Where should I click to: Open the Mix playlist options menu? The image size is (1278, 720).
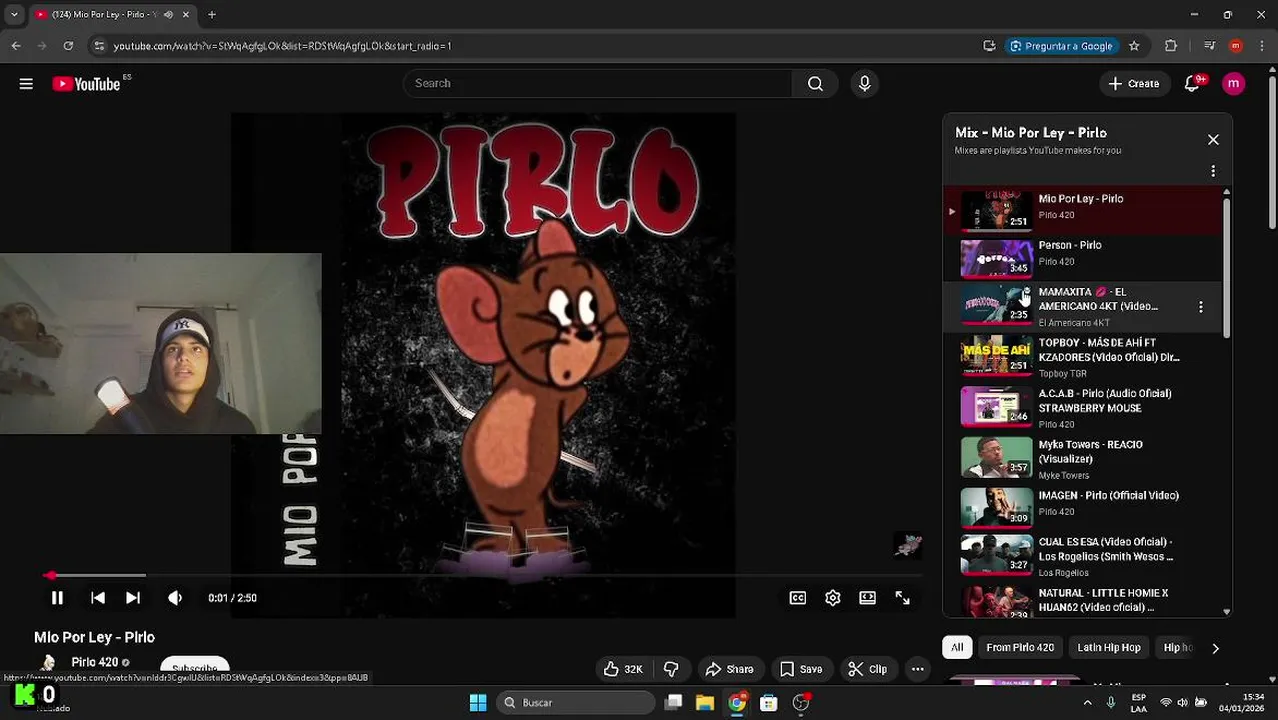click(1213, 171)
